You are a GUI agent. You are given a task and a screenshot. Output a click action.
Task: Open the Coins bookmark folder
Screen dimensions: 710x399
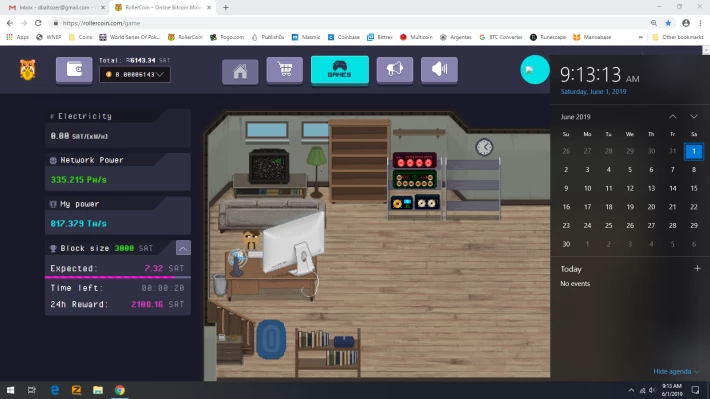point(80,37)
